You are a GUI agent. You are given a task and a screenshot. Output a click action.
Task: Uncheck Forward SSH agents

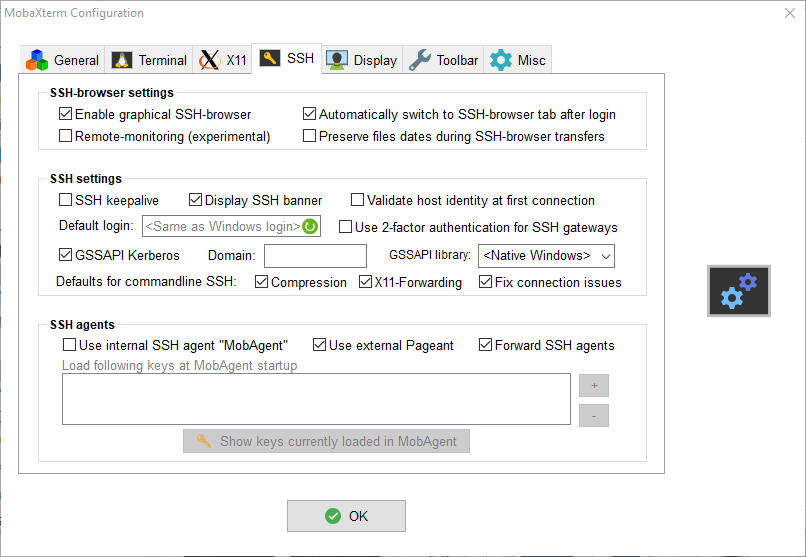coord(485,344)
